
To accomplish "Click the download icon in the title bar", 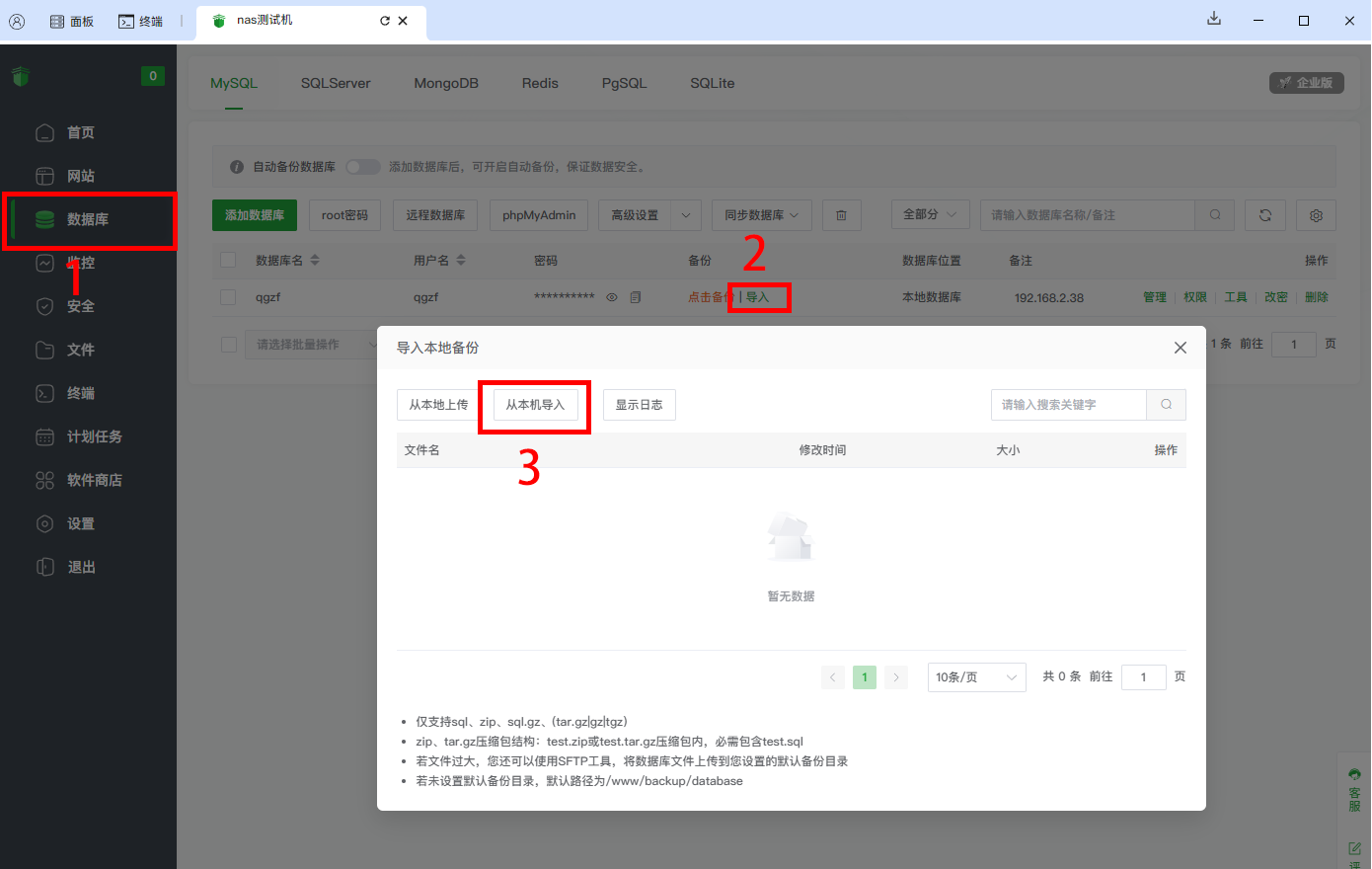I will (x=1214, y=20).
